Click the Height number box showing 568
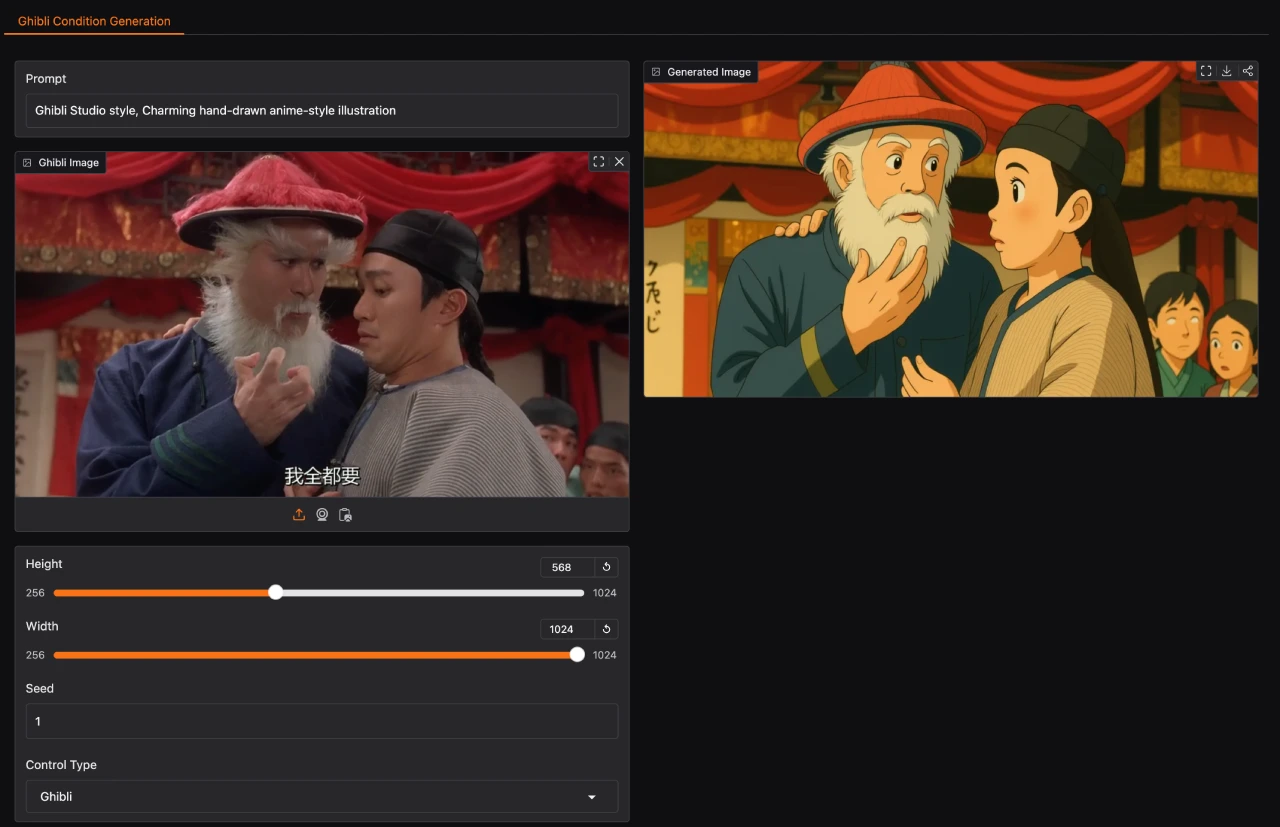 [x=566, y=567]
